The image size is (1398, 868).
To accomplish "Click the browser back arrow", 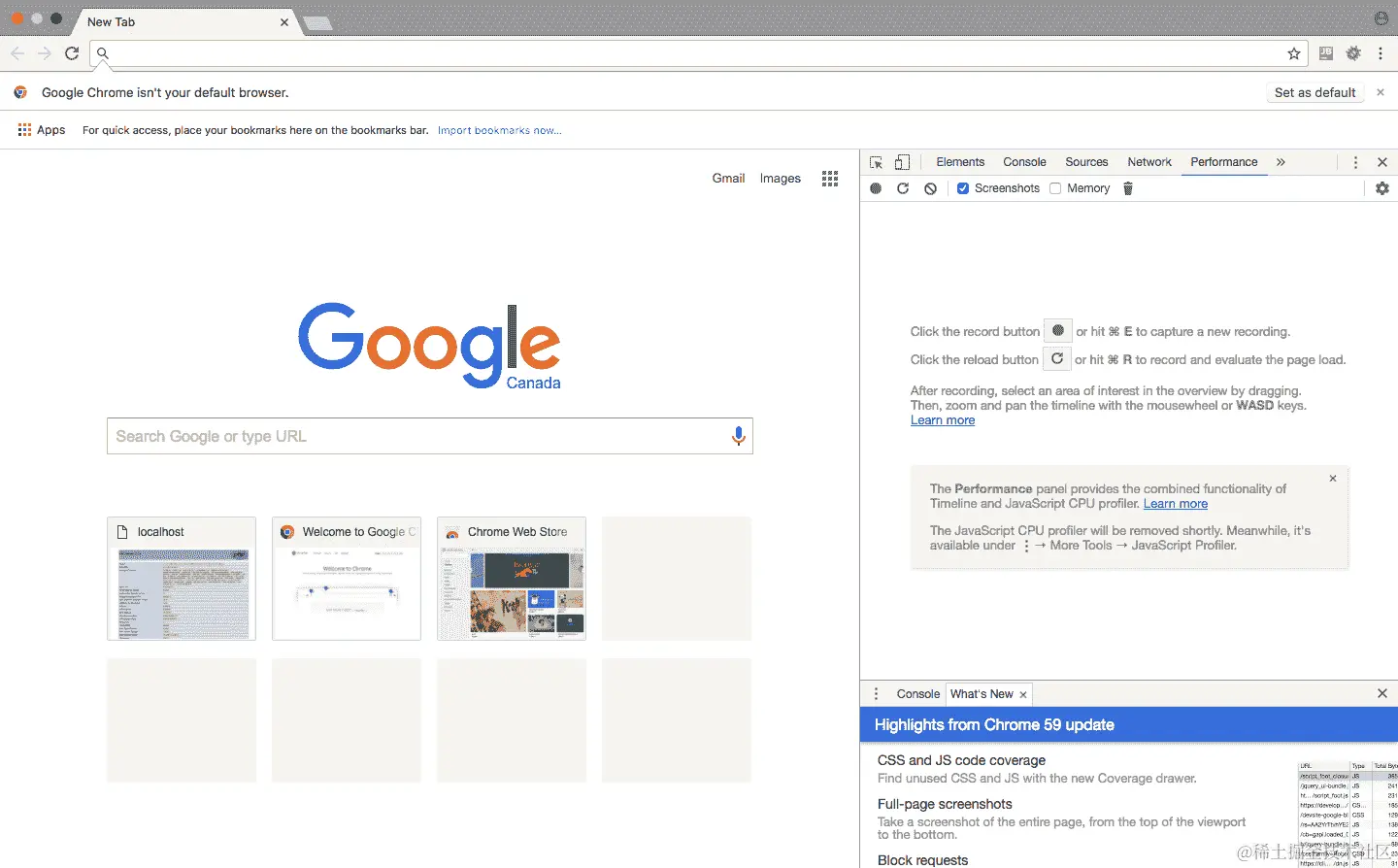I will (17, 53).
